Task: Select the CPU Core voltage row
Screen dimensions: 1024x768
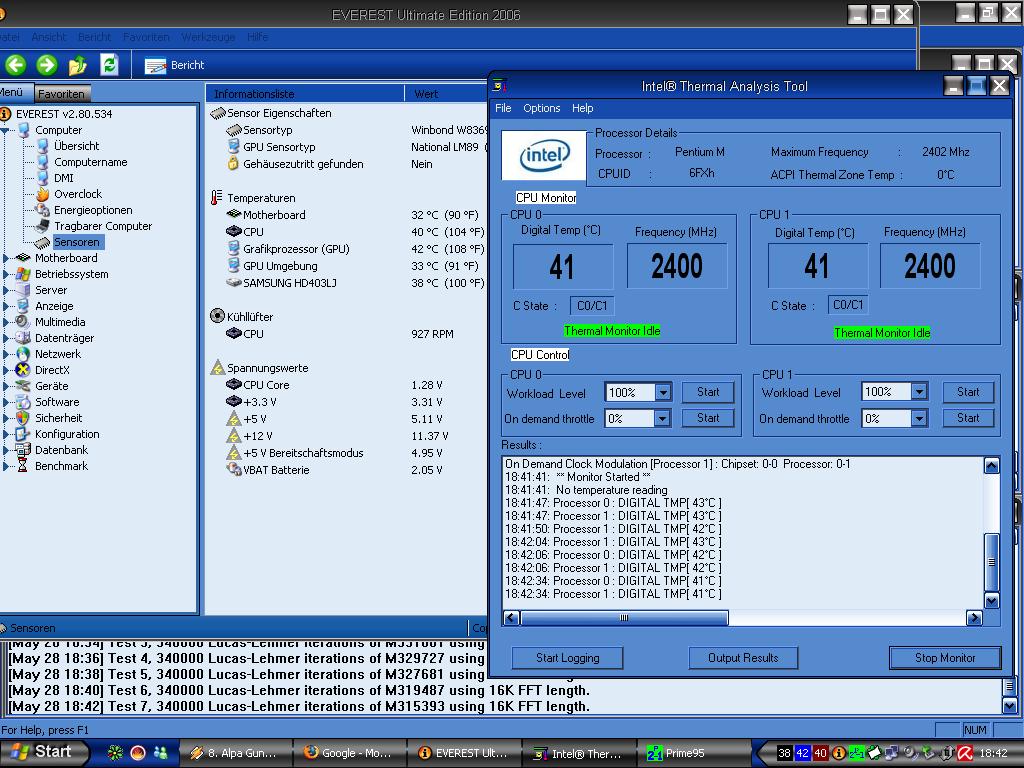Action: (356, 385)
